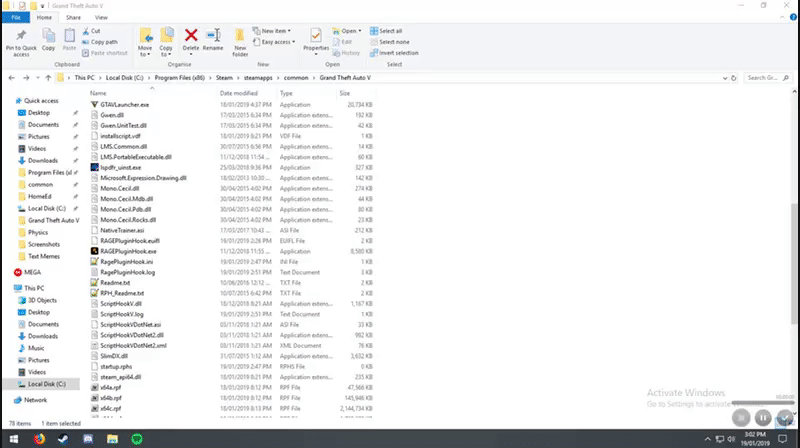Switch to the Share ribbon tab
This screenshot has height=448, width=800.
coord(73,17)
